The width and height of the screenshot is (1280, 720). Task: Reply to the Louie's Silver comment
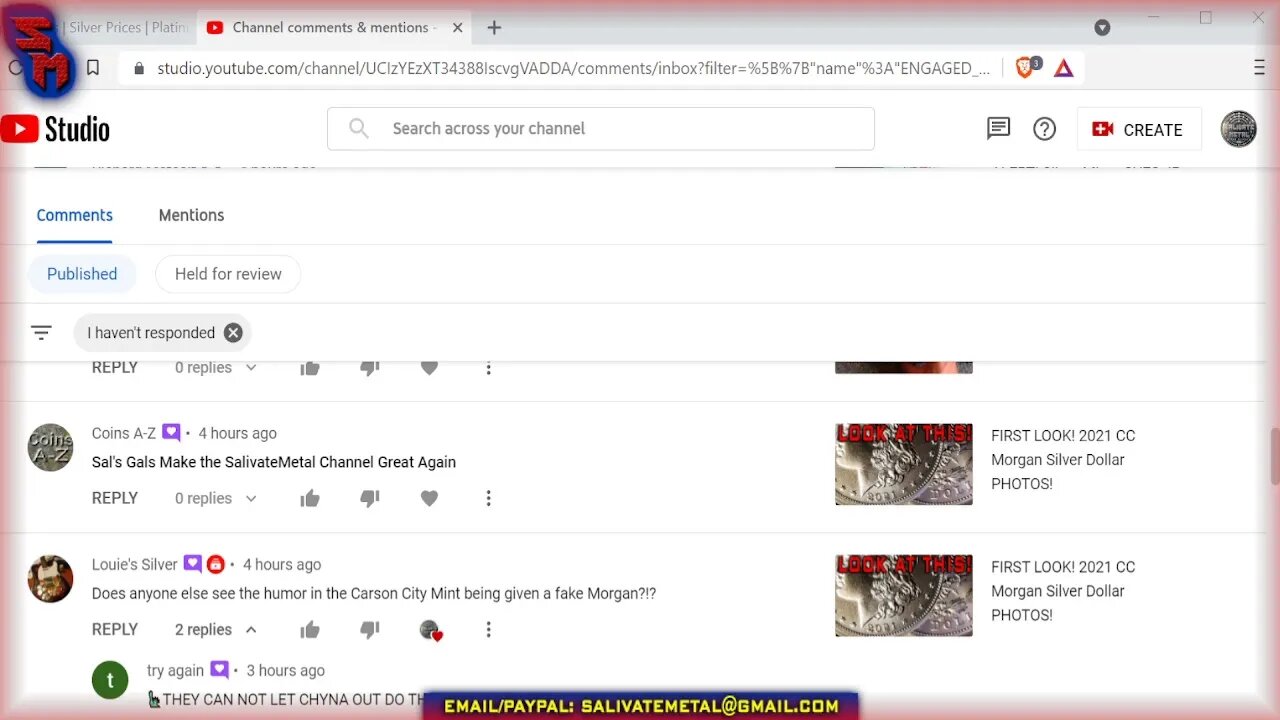pyautogui.click(x=115, y=629)
